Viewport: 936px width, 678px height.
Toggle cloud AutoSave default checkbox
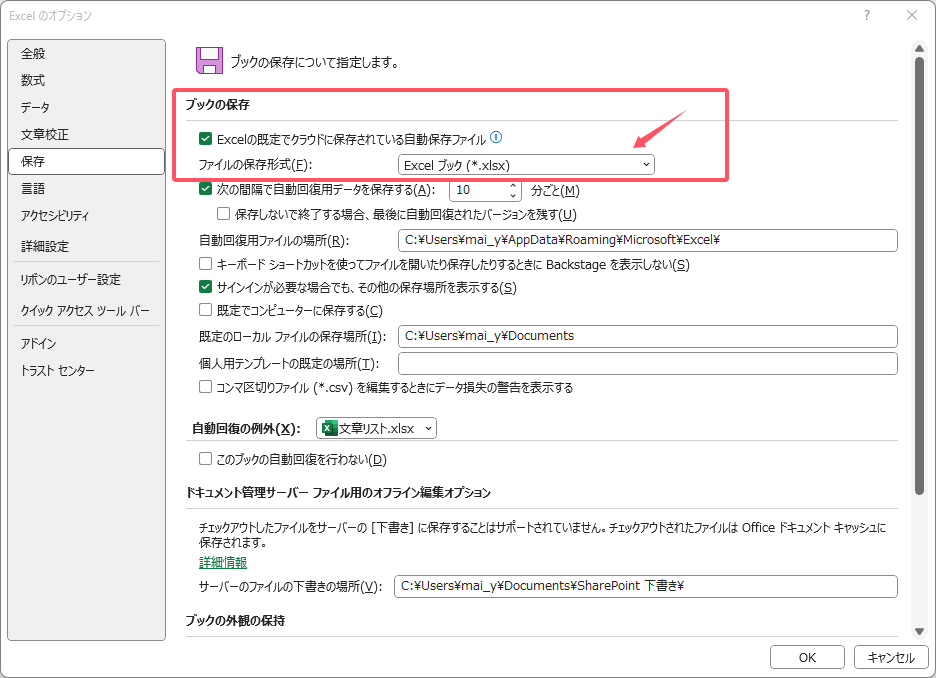pyautogui.click(x=206, y=139)
